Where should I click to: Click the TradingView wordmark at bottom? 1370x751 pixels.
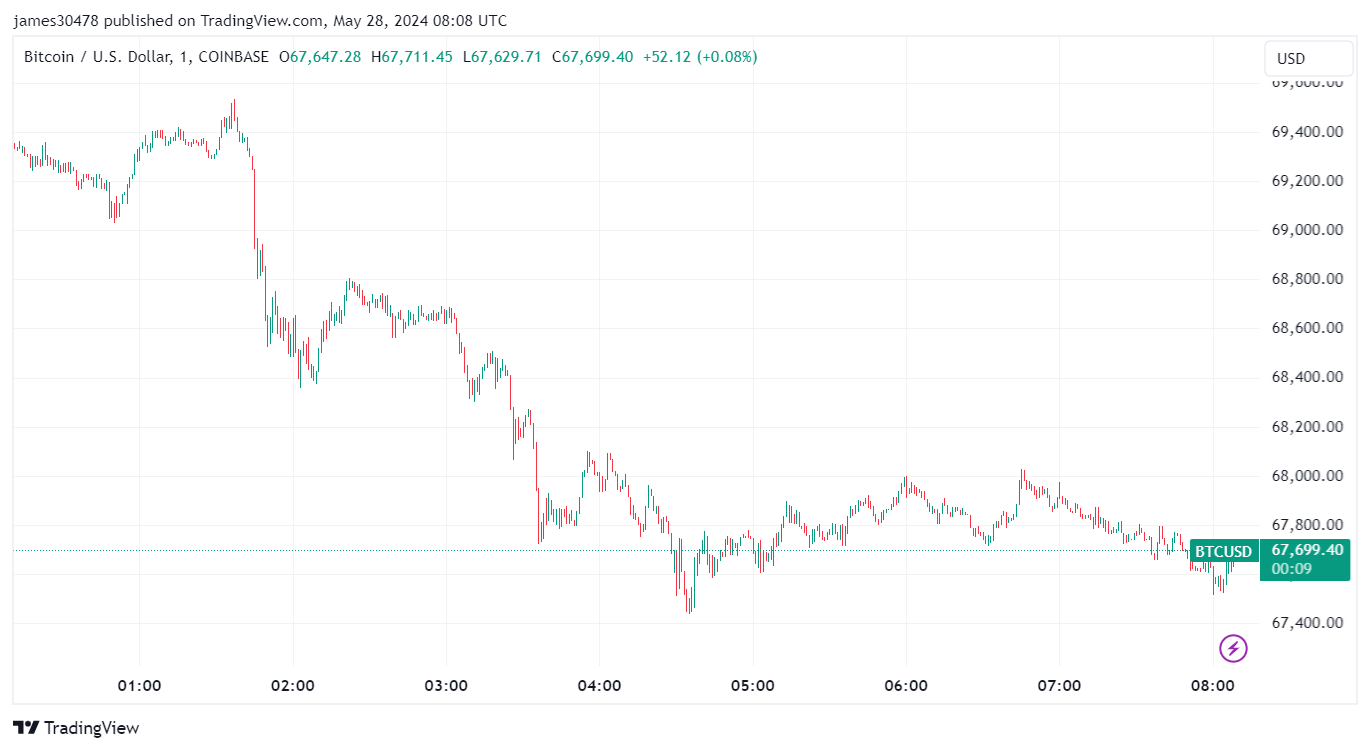[x=92, y=728]
